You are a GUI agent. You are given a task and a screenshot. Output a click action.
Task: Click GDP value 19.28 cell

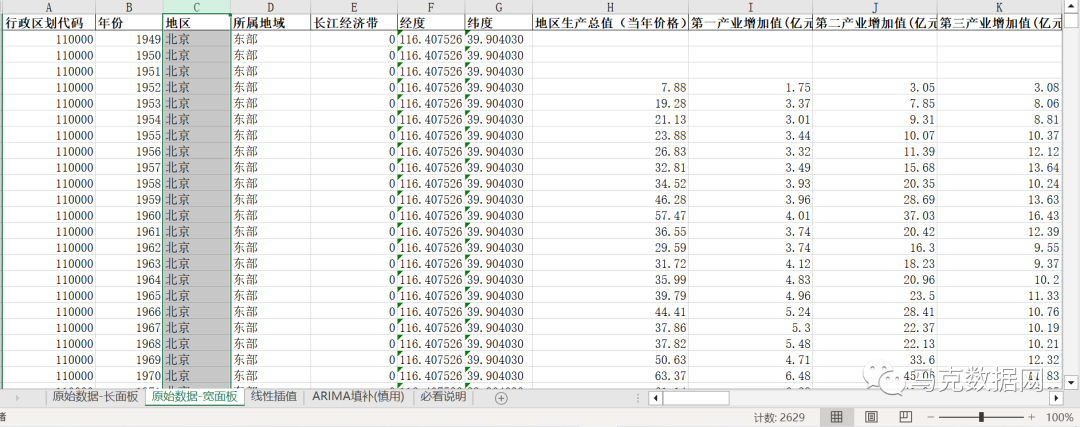coord(610,103)
